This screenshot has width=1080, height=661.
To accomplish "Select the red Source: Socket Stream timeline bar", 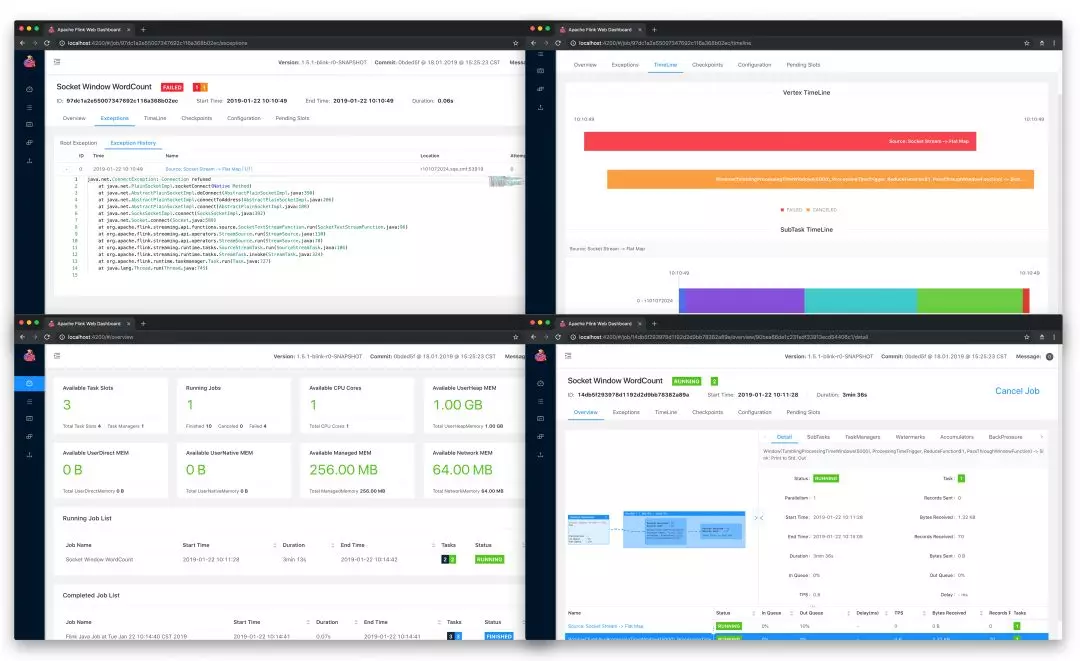I will [780, 141].
